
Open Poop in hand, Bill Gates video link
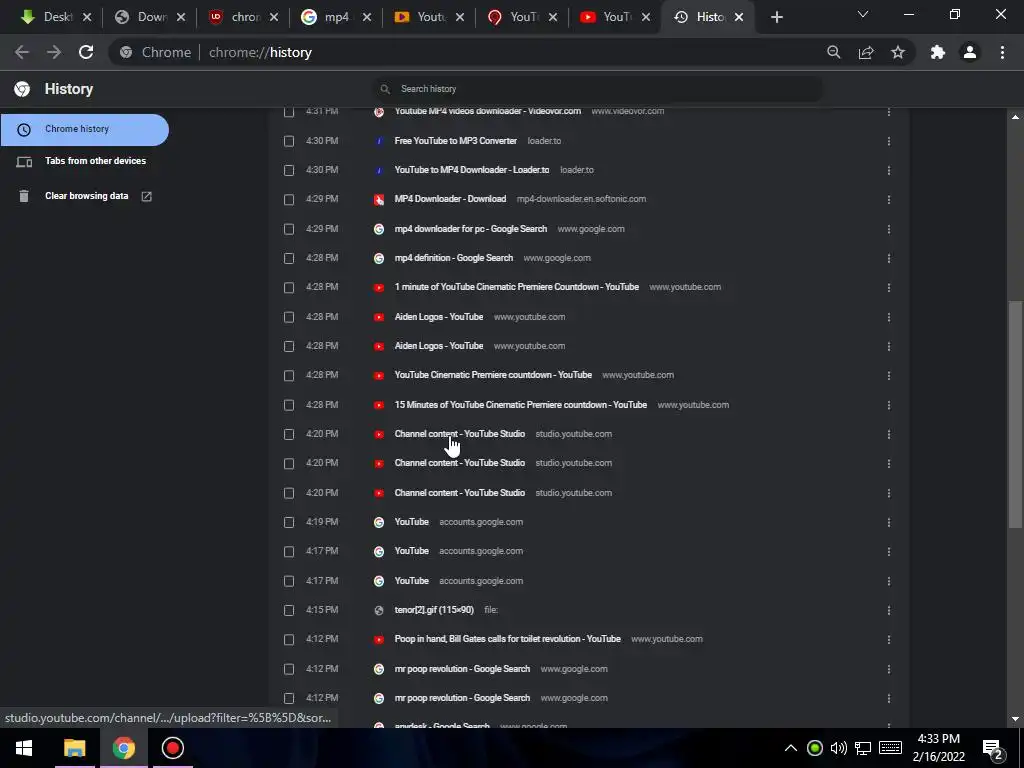[507, 639]
